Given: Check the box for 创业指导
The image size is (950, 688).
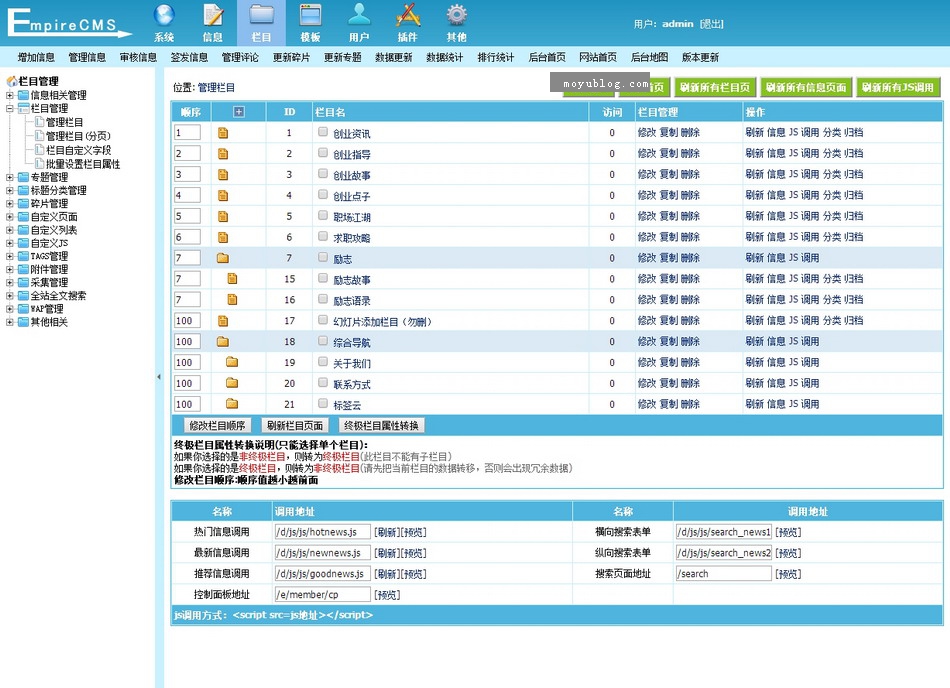Looking at the screenshot, I should coord(323,153).
